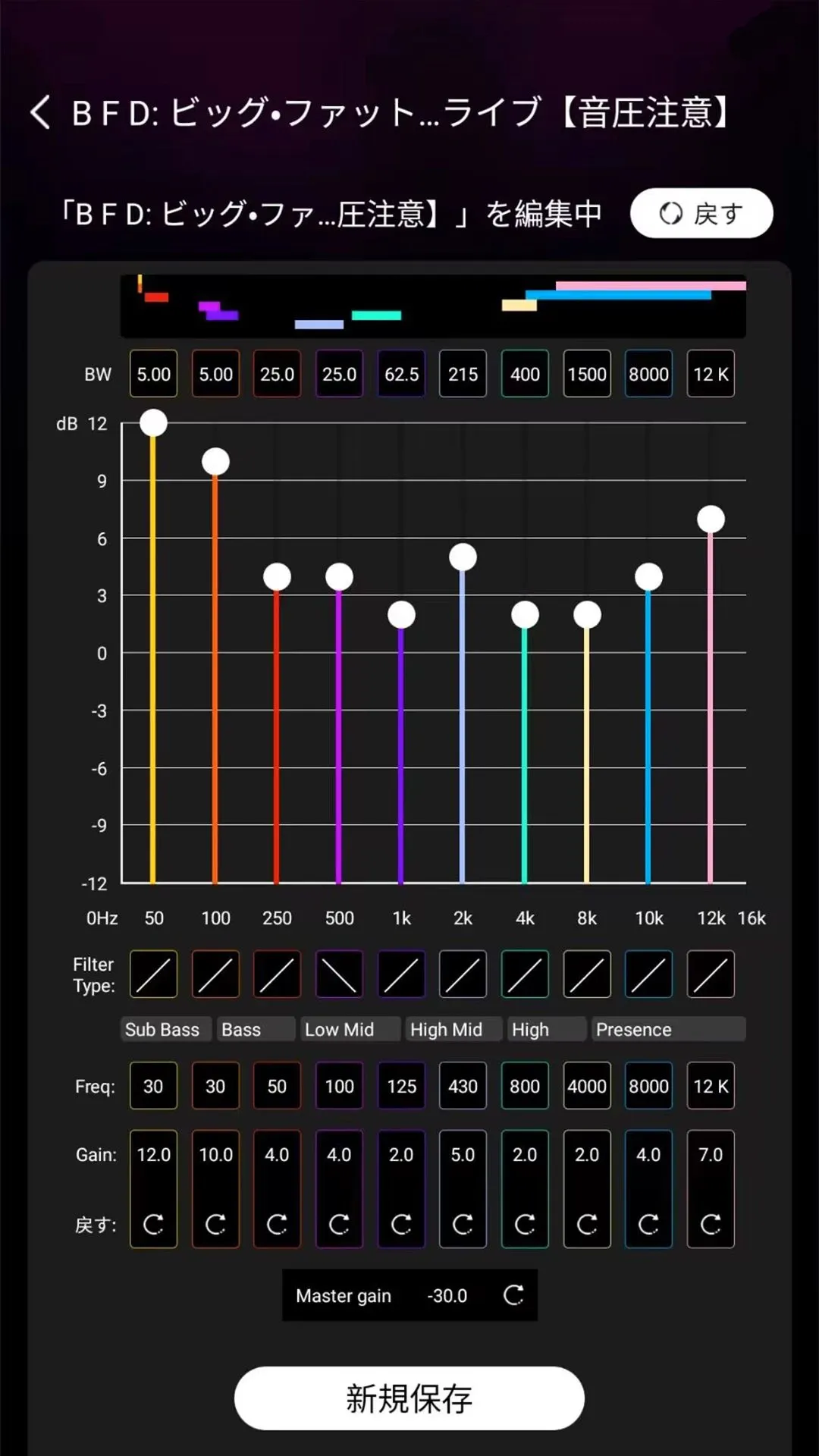This screenshot has width=819, height=1456.
Task: Select the Bass range label
Action: point(256,1029)
